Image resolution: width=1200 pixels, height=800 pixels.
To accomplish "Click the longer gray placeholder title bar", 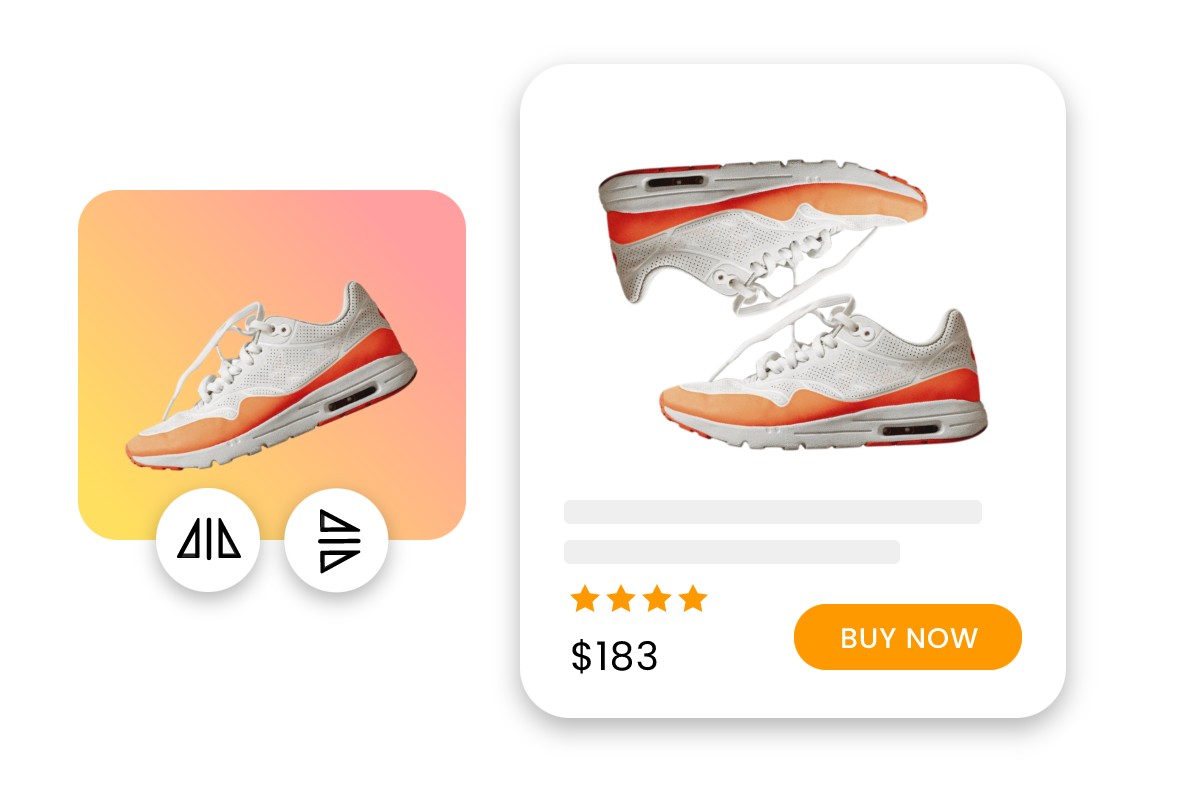I will coord(773,512).
